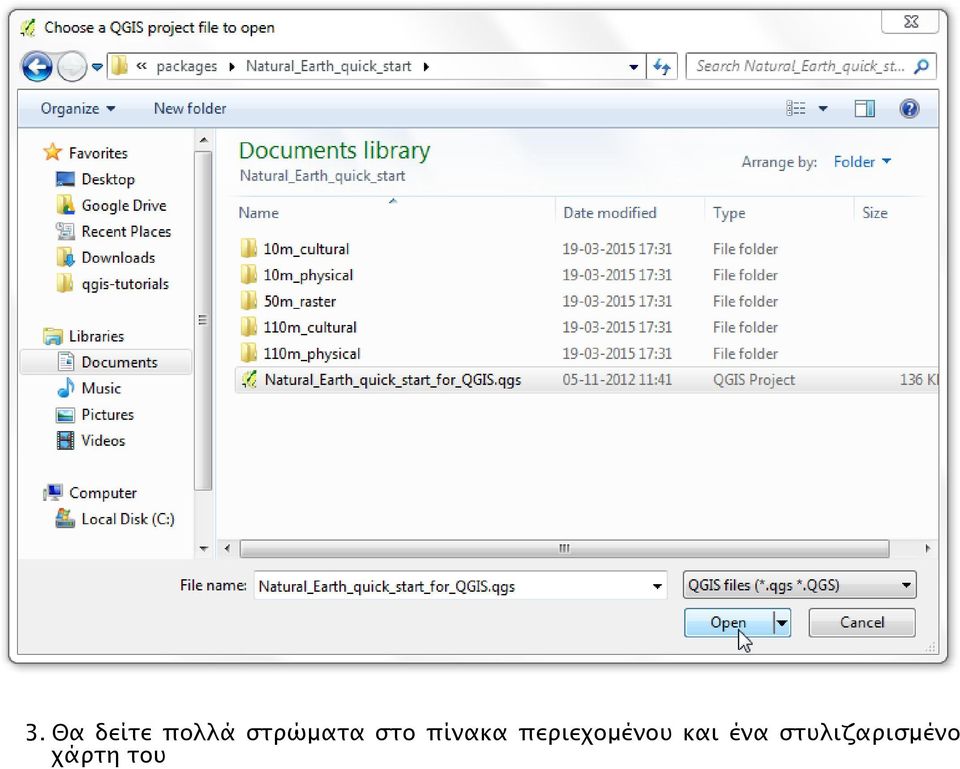960x769 pixels.
Task: Select the Natural_Earth_quick_start_for_QGIS.qgs file name
Action: click(x=392, y=380)
